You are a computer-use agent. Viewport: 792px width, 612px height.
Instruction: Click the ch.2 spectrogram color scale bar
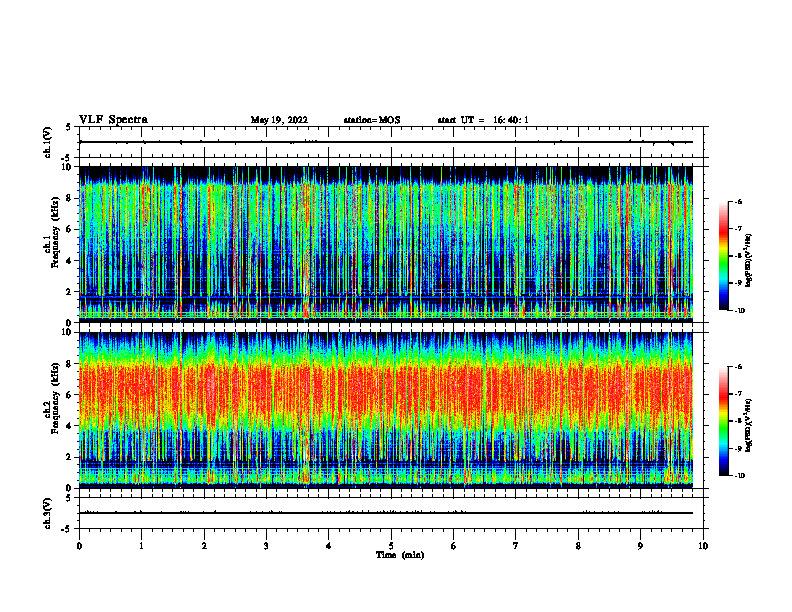723,421
